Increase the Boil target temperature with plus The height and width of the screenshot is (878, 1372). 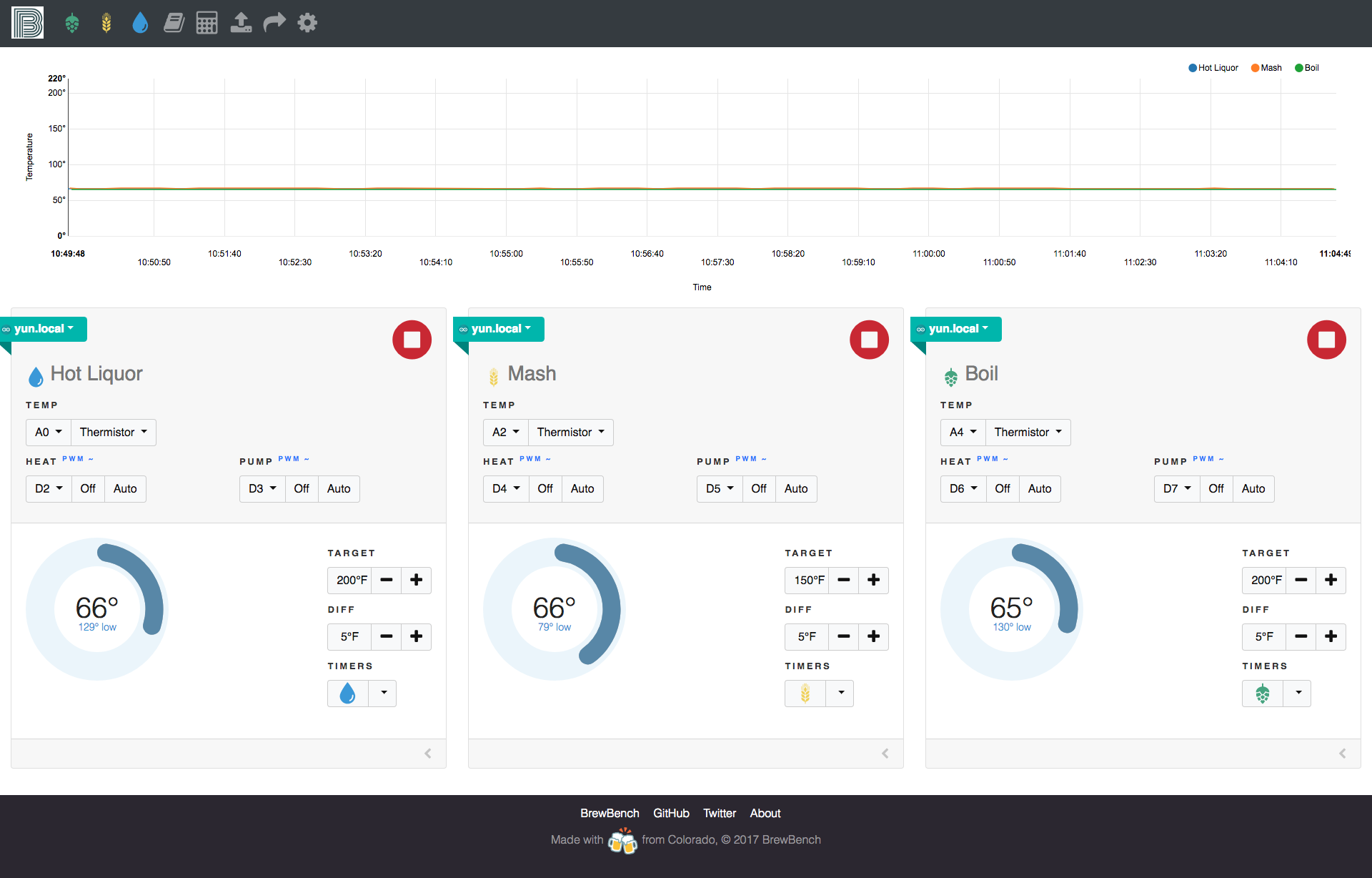point(1331,580)
